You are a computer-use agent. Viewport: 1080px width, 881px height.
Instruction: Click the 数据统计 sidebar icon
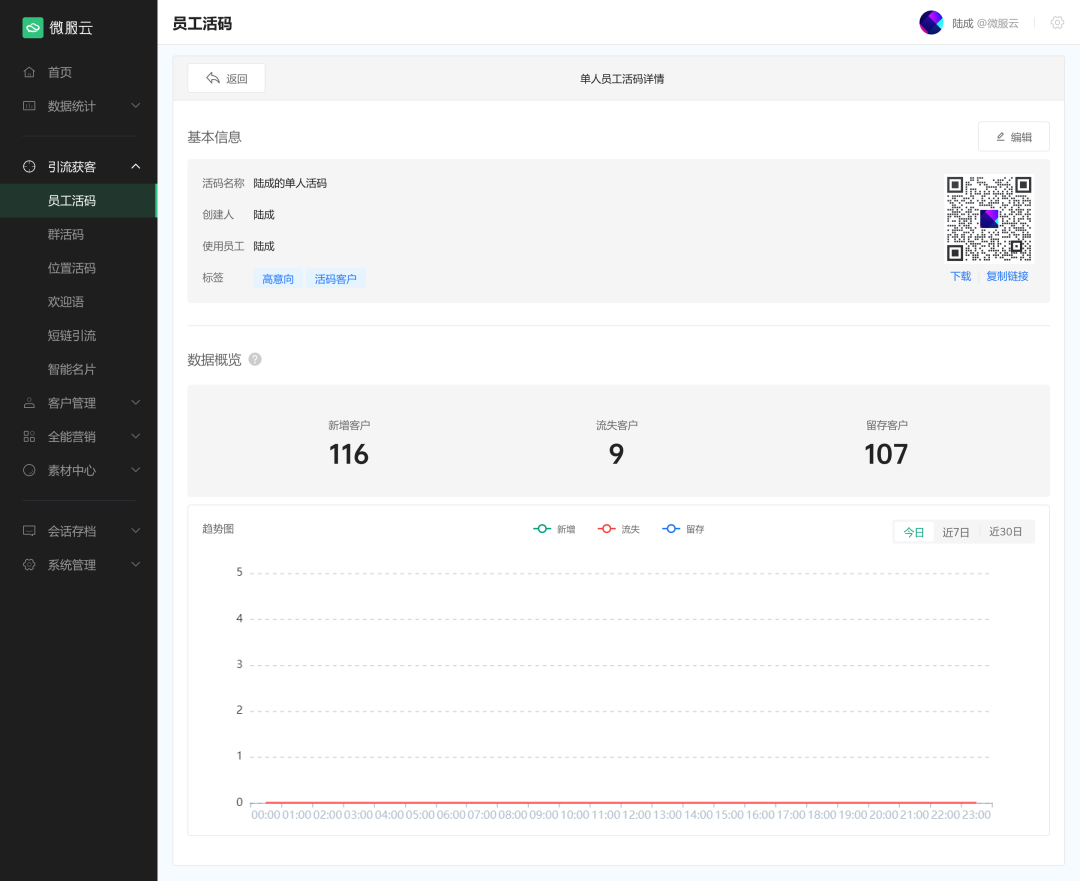tap(29, 106)
